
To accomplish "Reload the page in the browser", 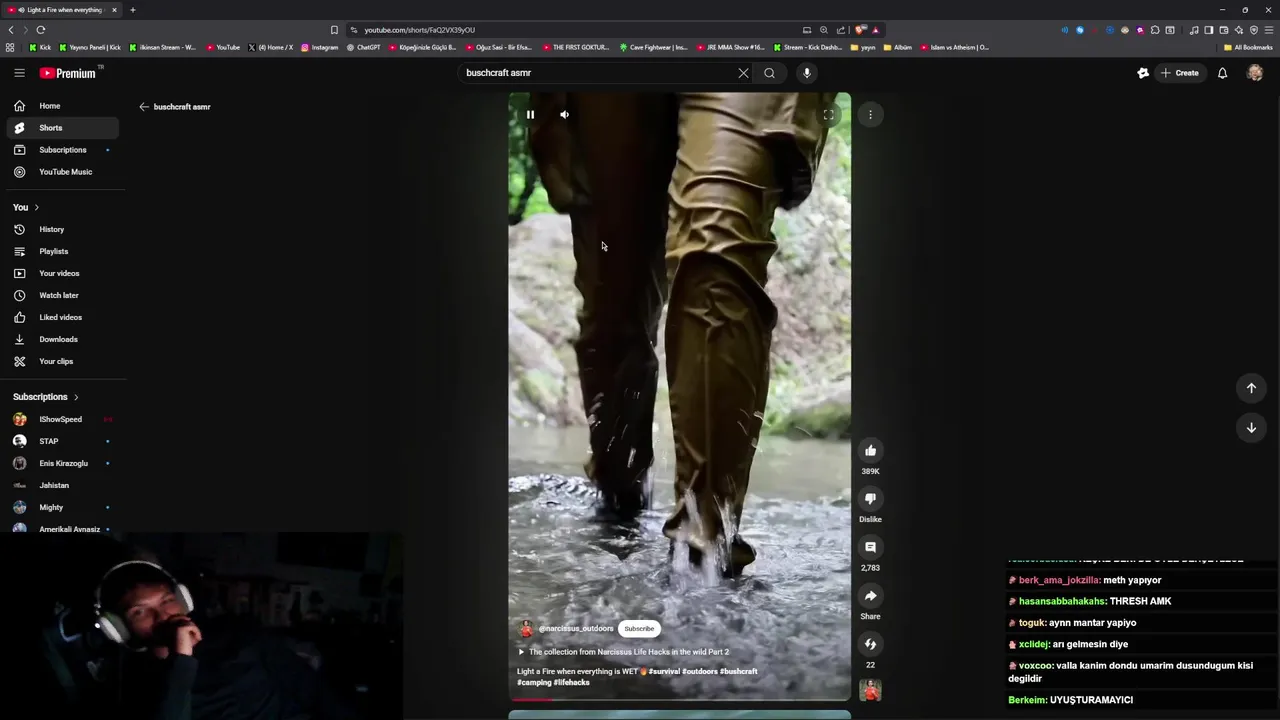I will coord(41,30).
